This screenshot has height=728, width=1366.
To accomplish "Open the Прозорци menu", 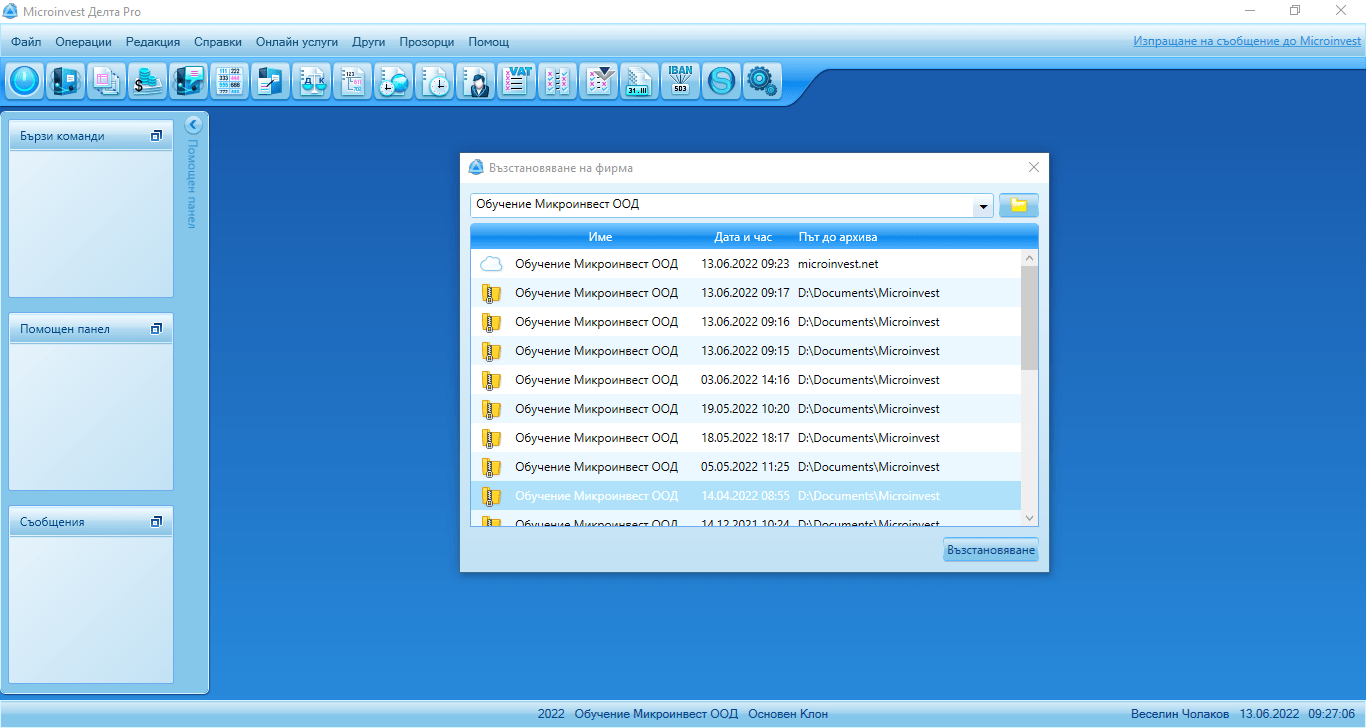I will click(427, 42).
